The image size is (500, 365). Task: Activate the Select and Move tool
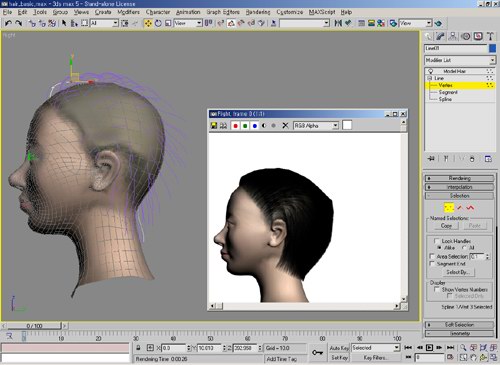[148, 23]
